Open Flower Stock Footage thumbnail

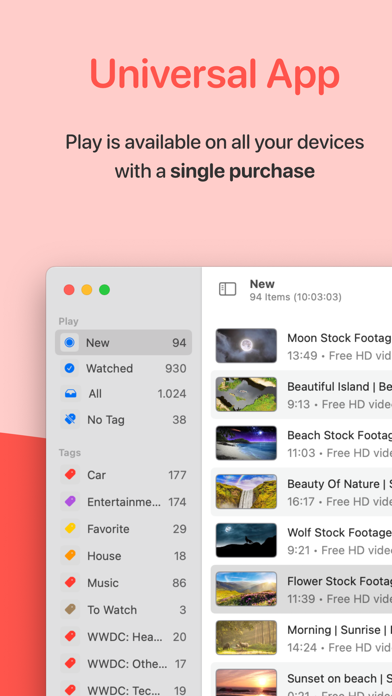[x=246, y=589]
